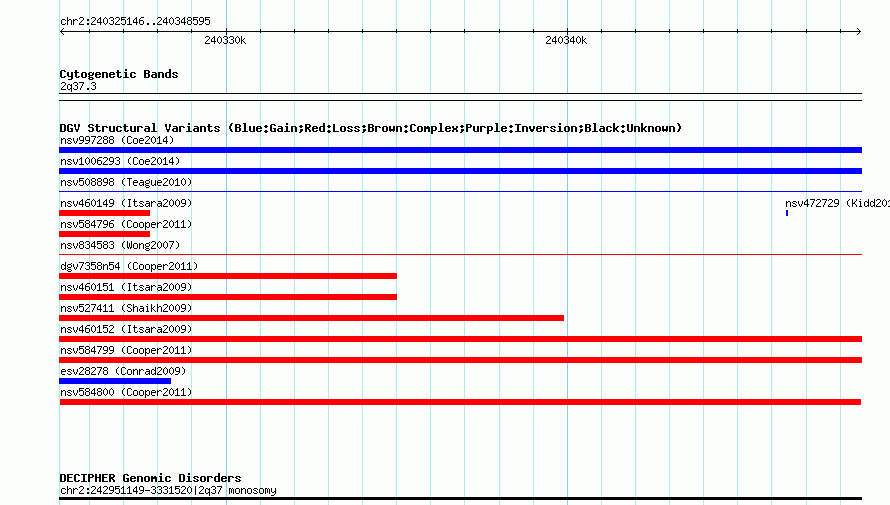Screen dimensions: 890x505
Task: Click the nsv460151 (Itsara2009) red bar
Action: point(228,297)
